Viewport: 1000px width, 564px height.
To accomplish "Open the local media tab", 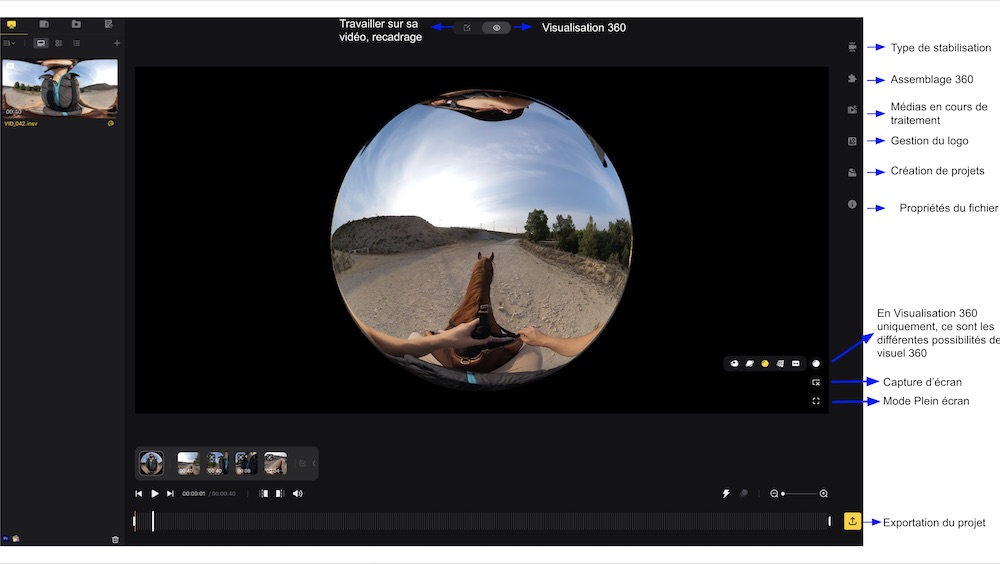I will coord(11,24).
